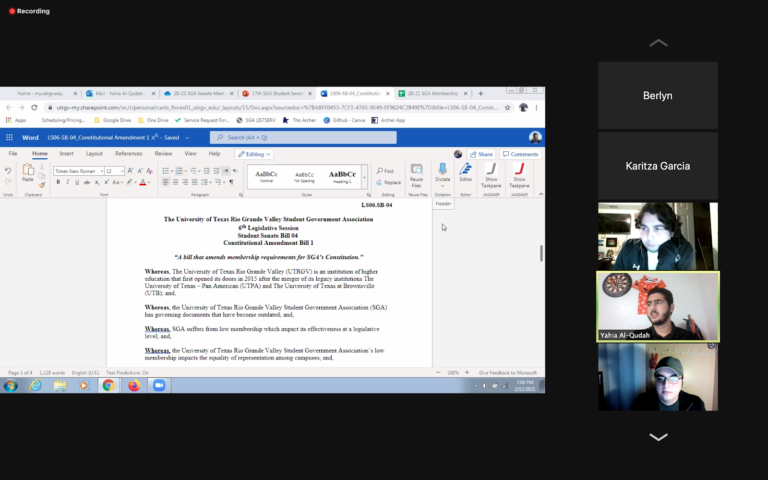Open the font color dropdown arrow

(149, 183)
